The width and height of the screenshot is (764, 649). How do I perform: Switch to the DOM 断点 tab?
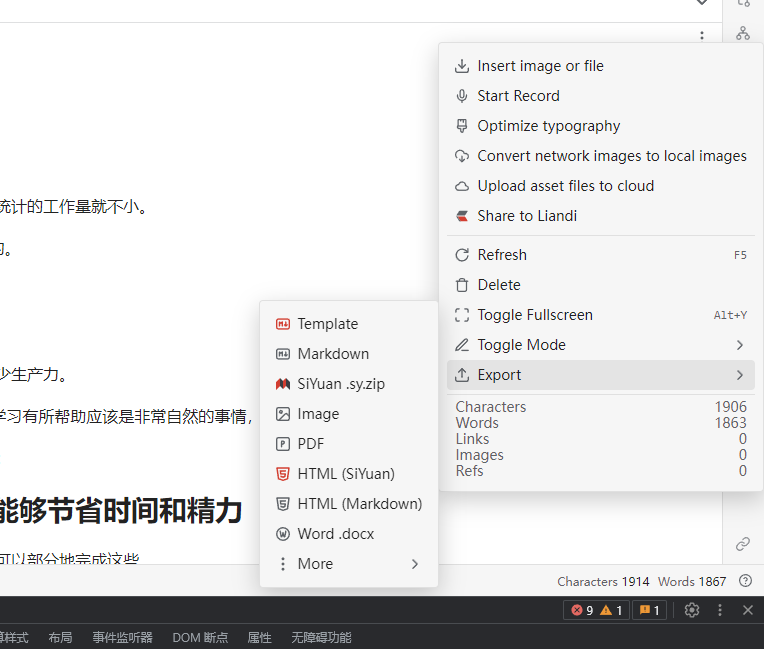pos(200,637)
